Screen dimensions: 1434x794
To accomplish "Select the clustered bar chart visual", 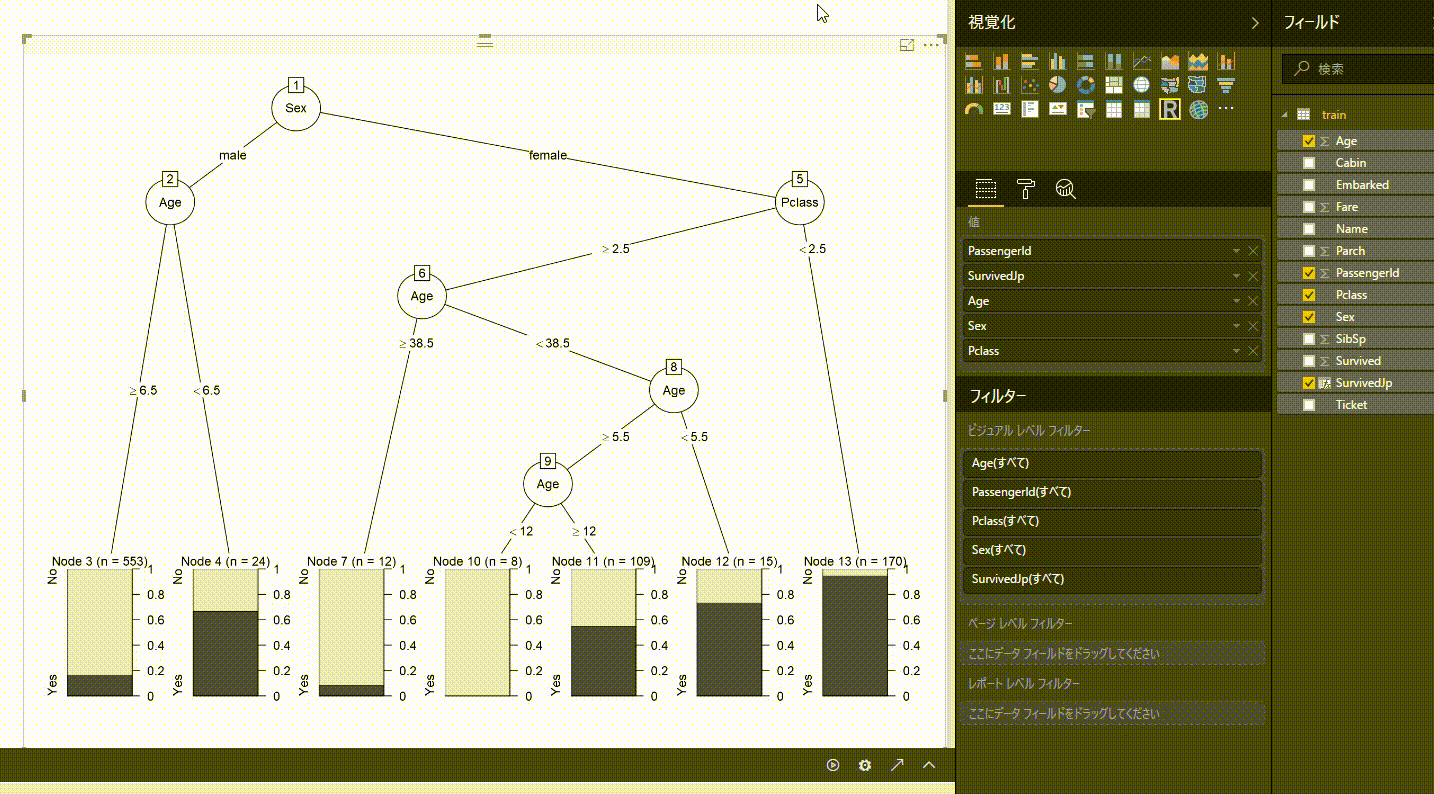I will 1030,61.
